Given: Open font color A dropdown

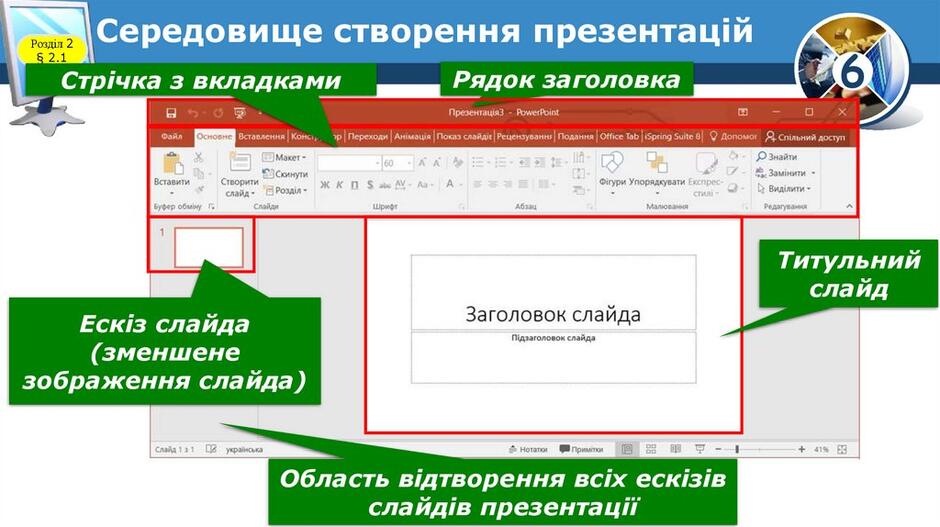Looking at the screenshot, I should click(x=453, y=185).
